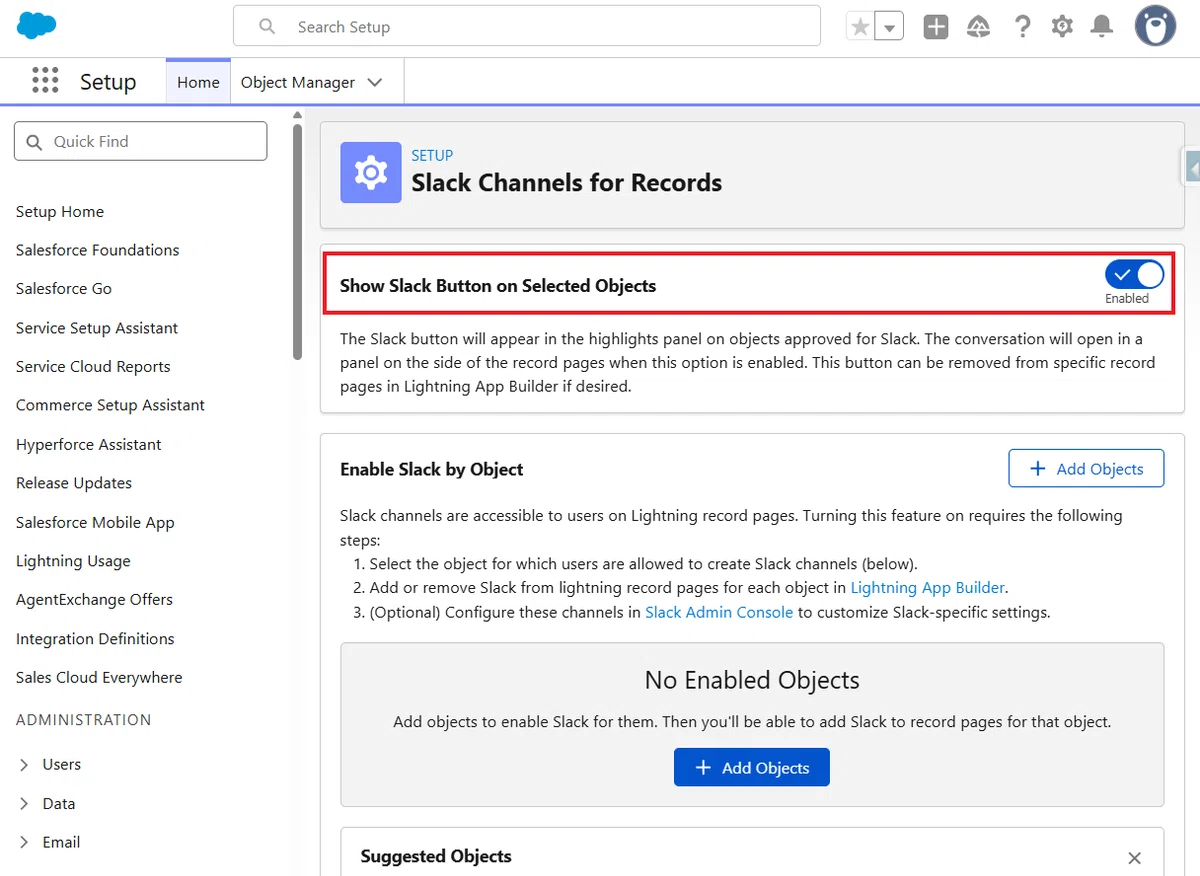
Task: Click the search magnifier in Search Setup
Action: 267,27
